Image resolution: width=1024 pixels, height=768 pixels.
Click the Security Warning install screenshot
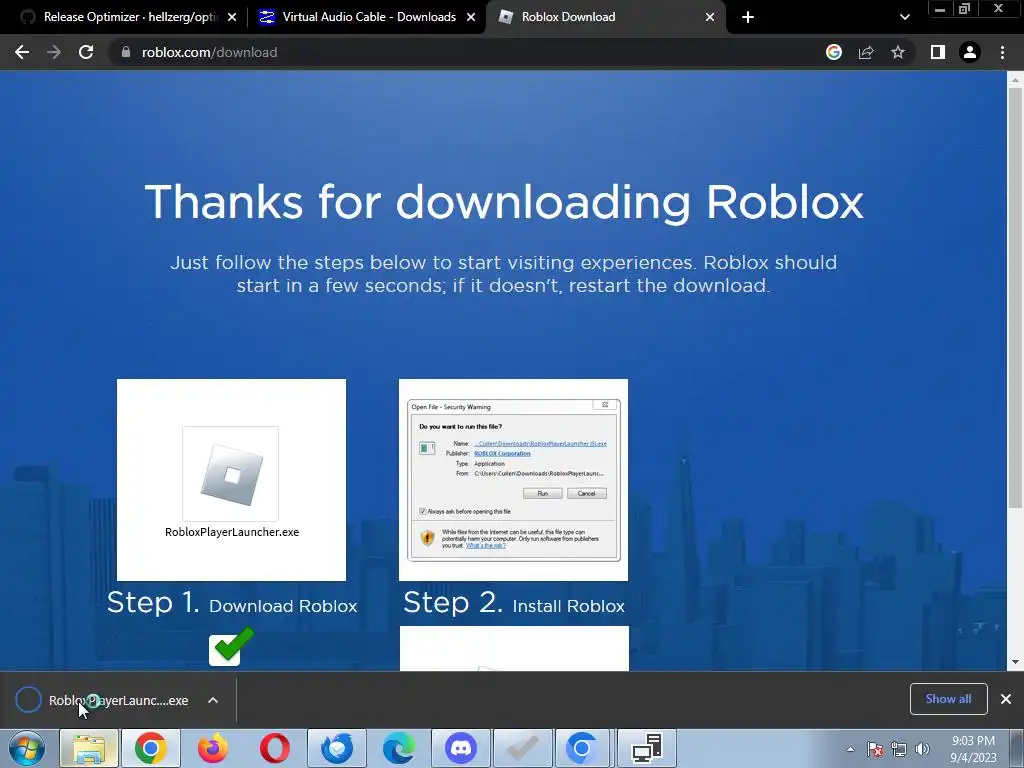point(513,480)
